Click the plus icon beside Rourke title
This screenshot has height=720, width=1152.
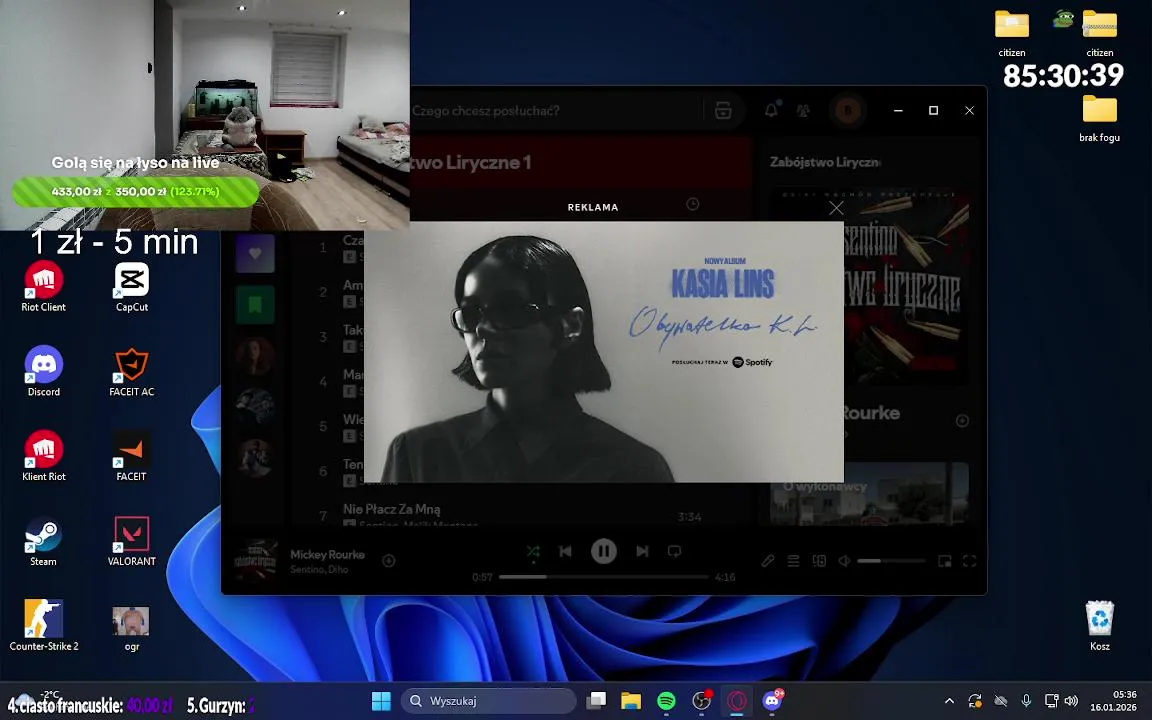[x=962, y=421]
